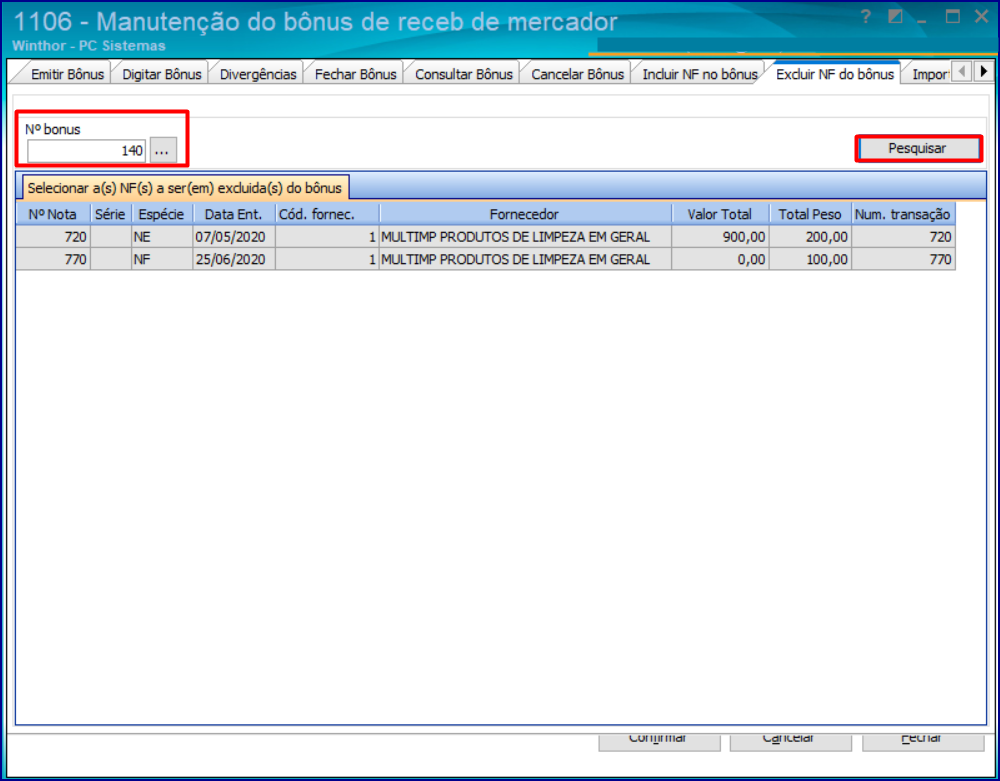Click the NE espécie cell
1000x781 pixels.
[161, 237]
